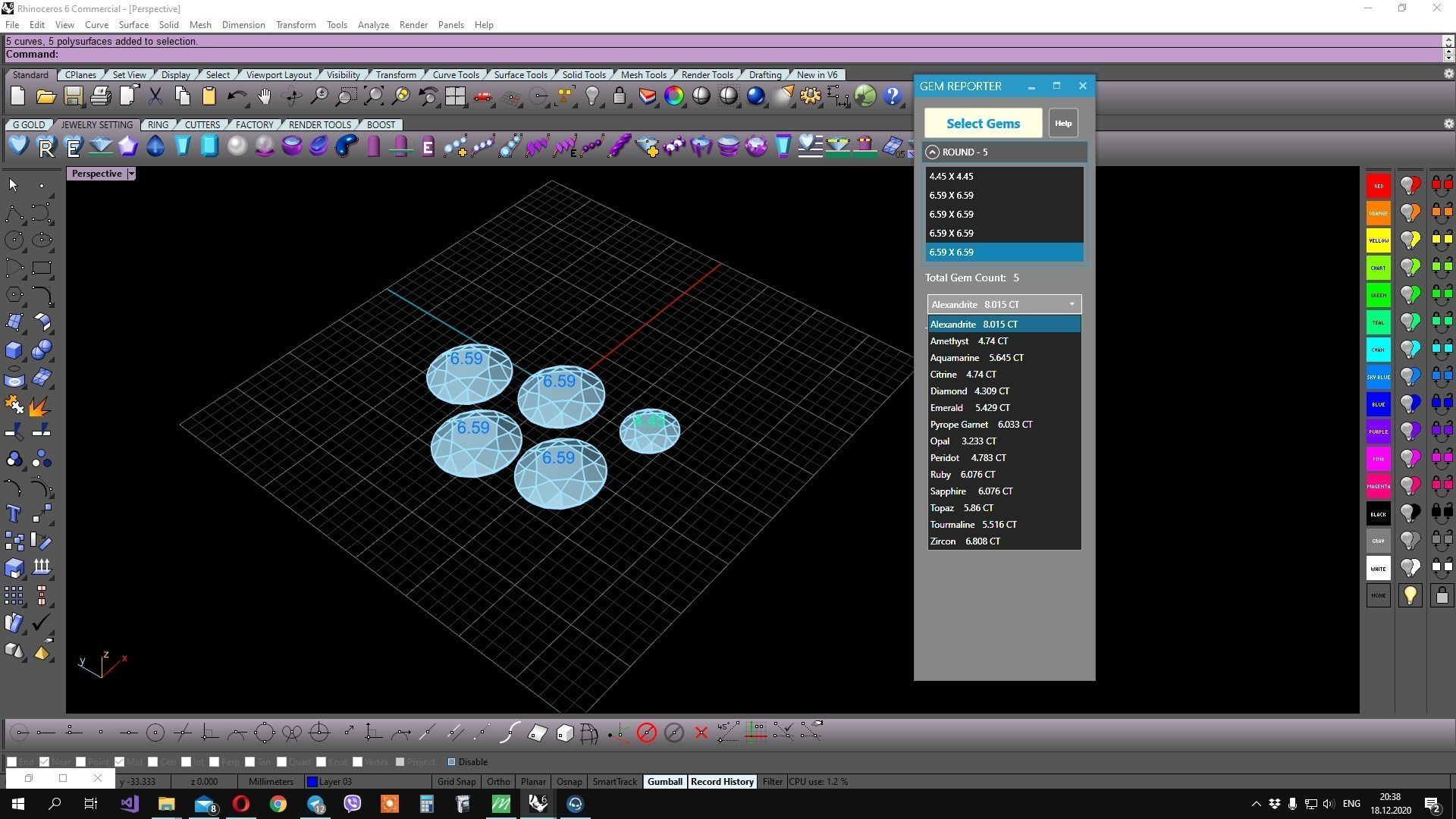Toggle the Int osnap checkbox
This screenshot has width=1456, height=819.
click(186, 762)
